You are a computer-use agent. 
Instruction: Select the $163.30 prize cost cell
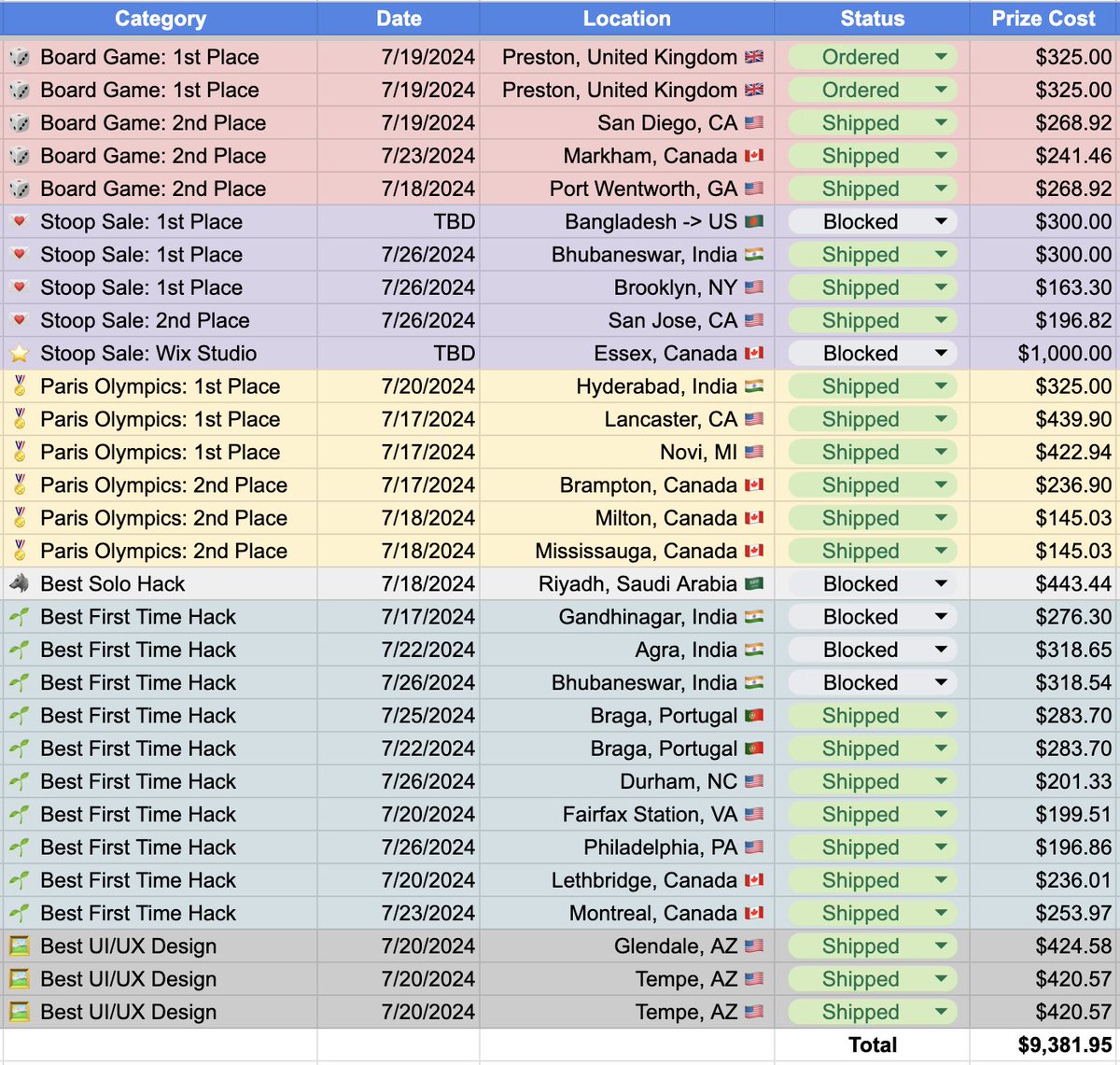tap(1043, 287)
